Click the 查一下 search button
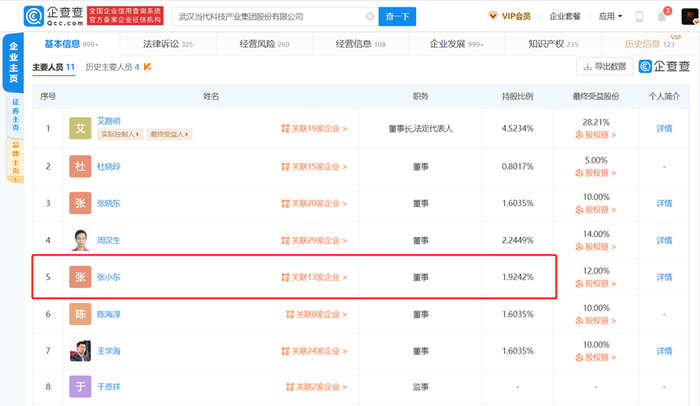This screenshot has width=700, height=406. 398,17
